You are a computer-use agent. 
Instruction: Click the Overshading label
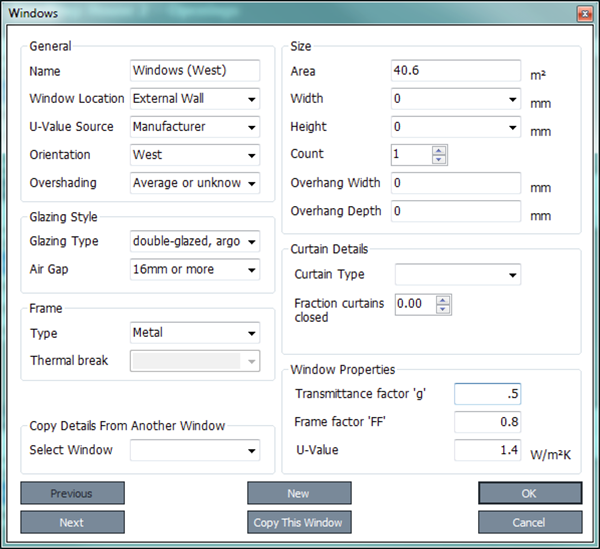(63, 183)
